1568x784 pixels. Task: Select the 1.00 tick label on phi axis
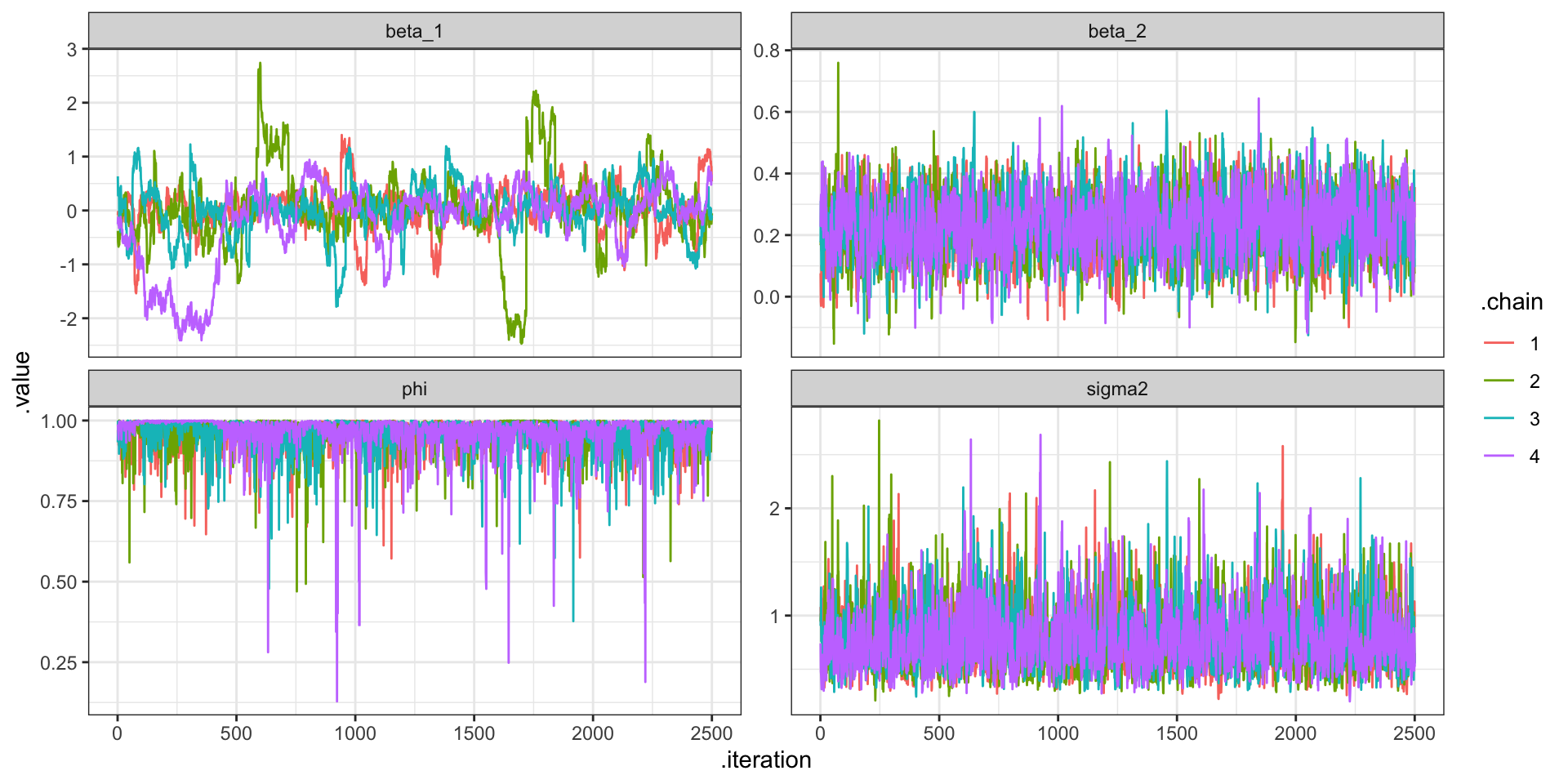tap(59, 421)
